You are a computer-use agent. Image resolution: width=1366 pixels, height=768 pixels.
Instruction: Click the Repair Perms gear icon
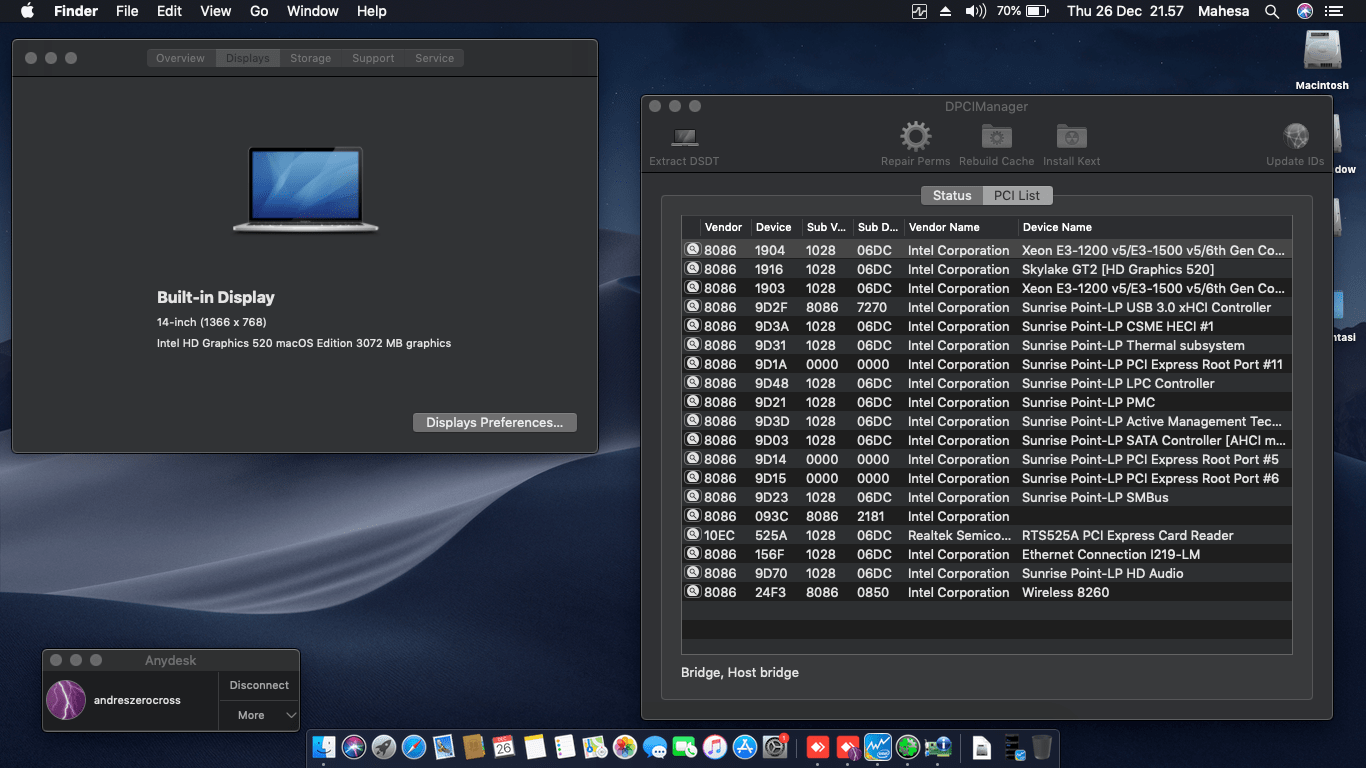point(915,137)
